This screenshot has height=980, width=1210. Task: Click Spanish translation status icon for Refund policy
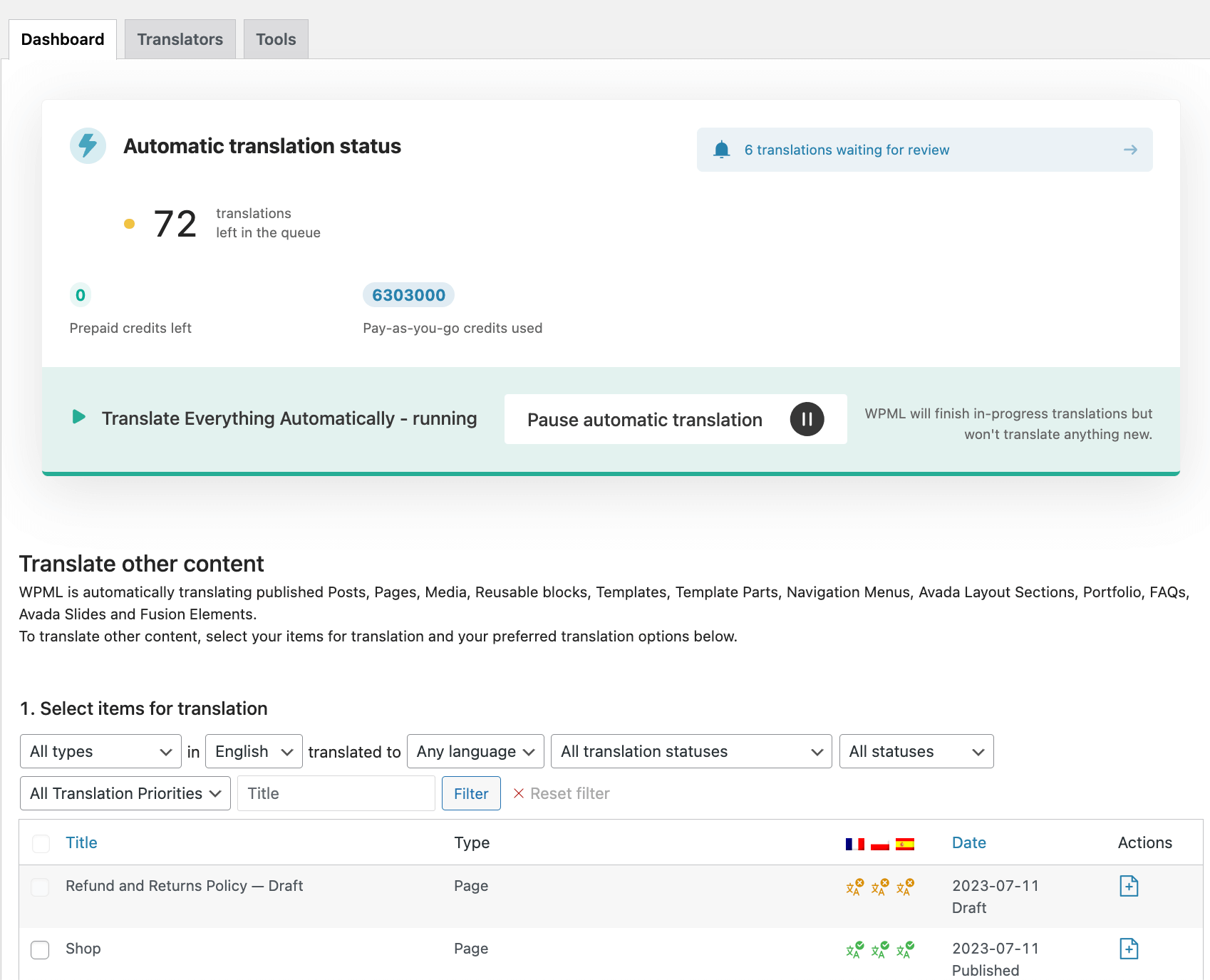click(905, 887)
